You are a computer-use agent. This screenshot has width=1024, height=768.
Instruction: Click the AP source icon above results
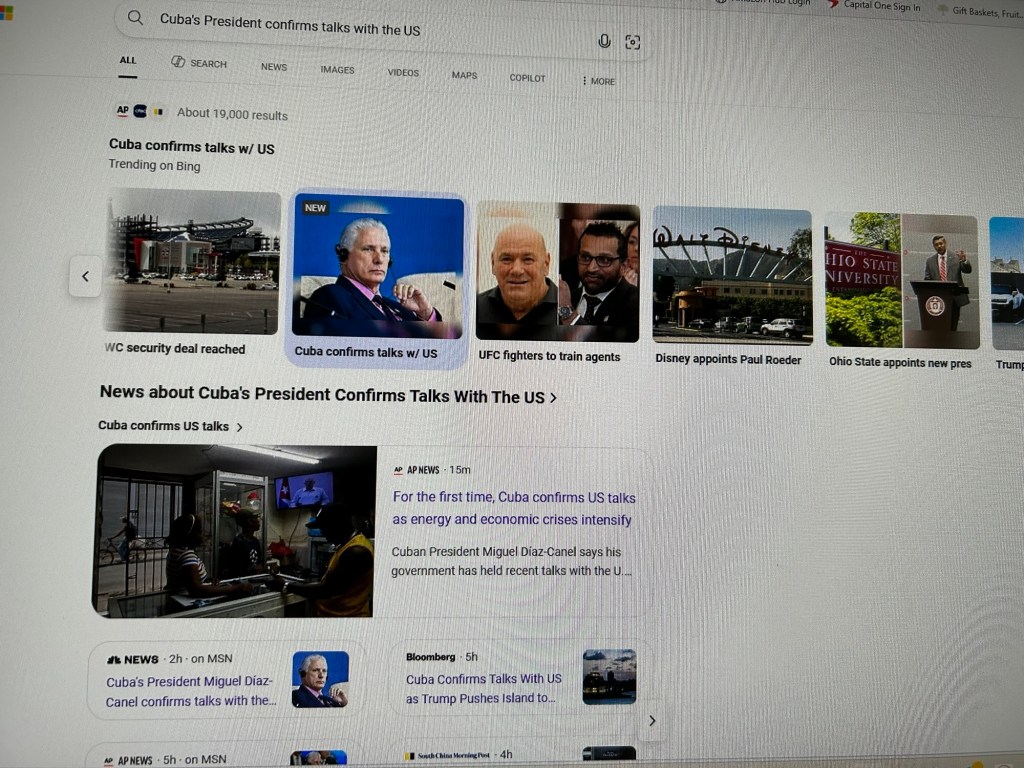(122, 111)
